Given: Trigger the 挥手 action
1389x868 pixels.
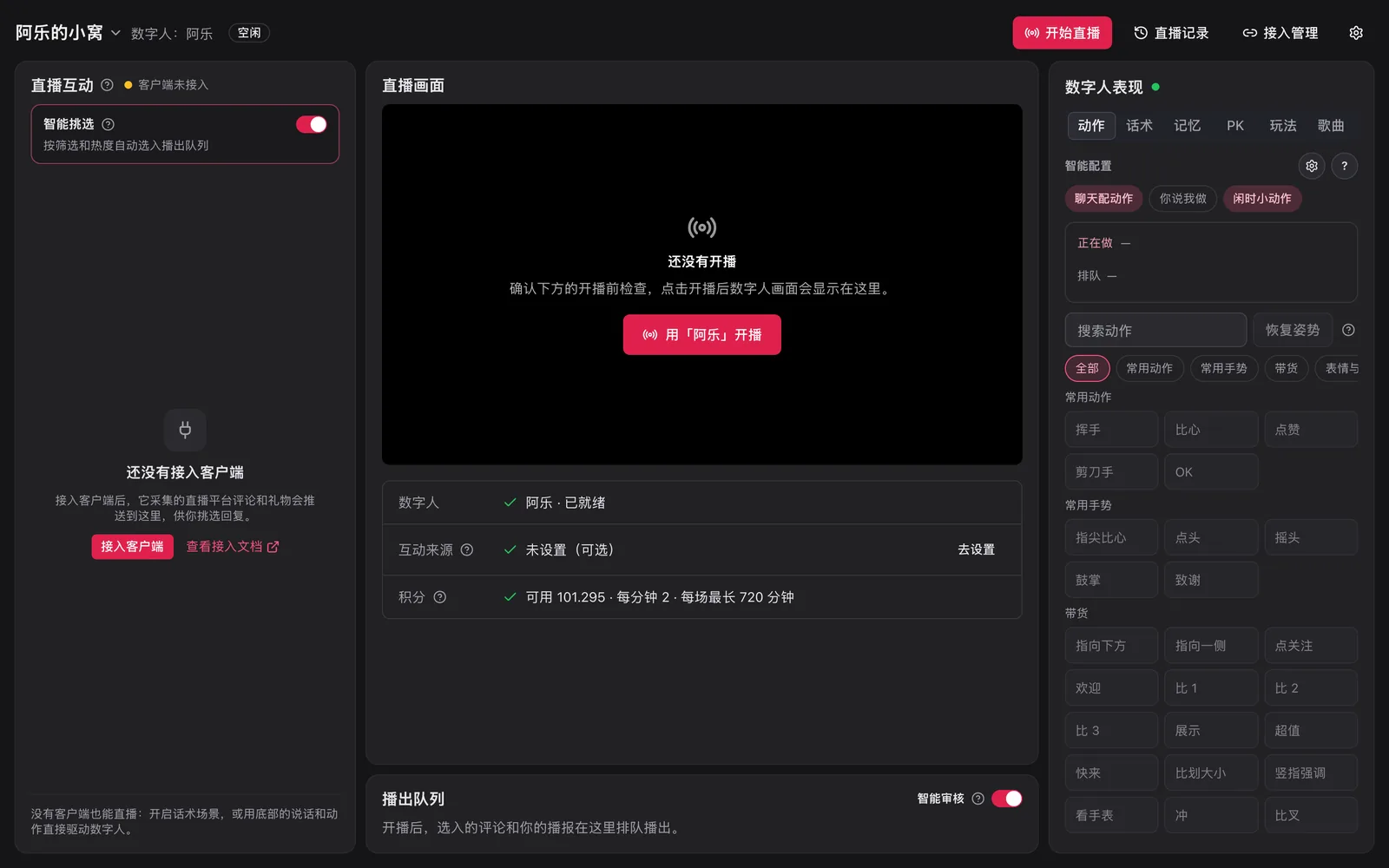Looking at the screenshot, I should pyautogui.click(x=1111, y=430).
